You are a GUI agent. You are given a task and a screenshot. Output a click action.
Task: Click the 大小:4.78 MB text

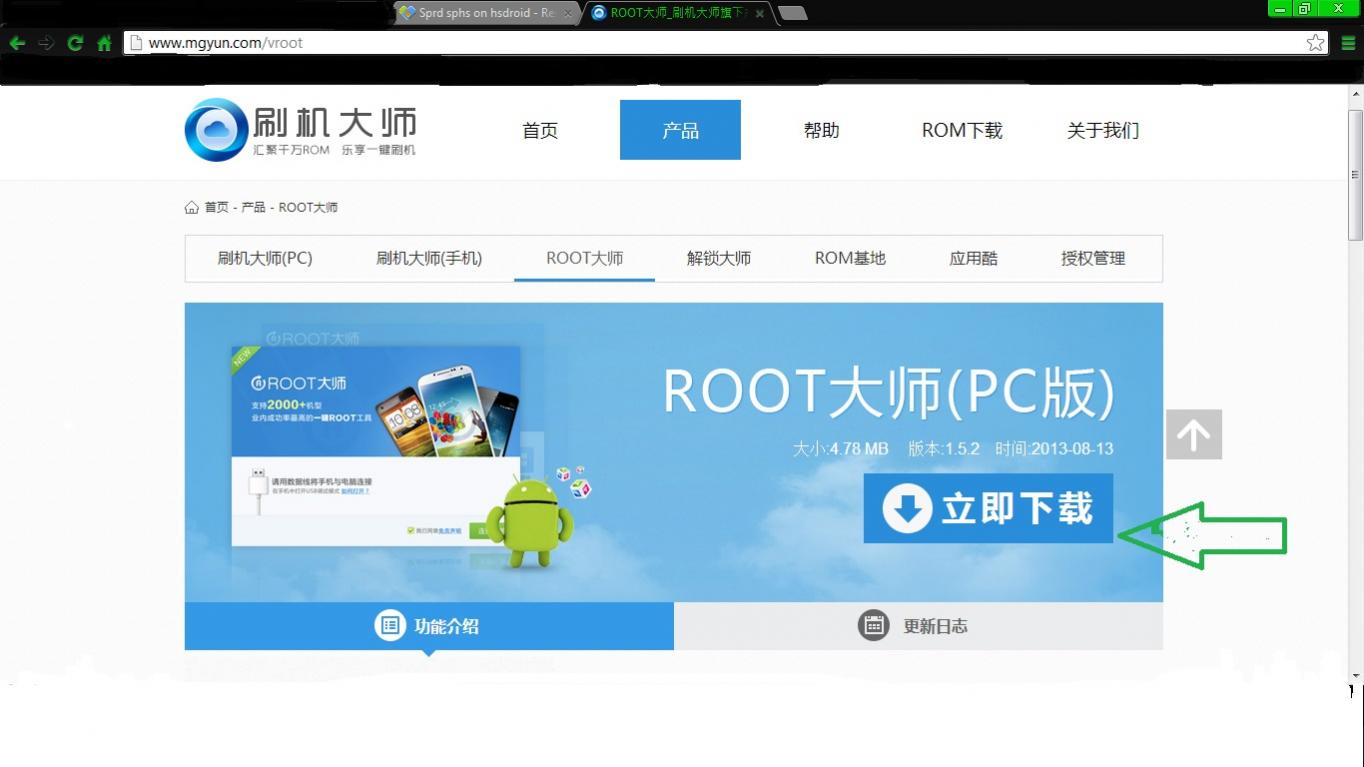coord(840,449)
